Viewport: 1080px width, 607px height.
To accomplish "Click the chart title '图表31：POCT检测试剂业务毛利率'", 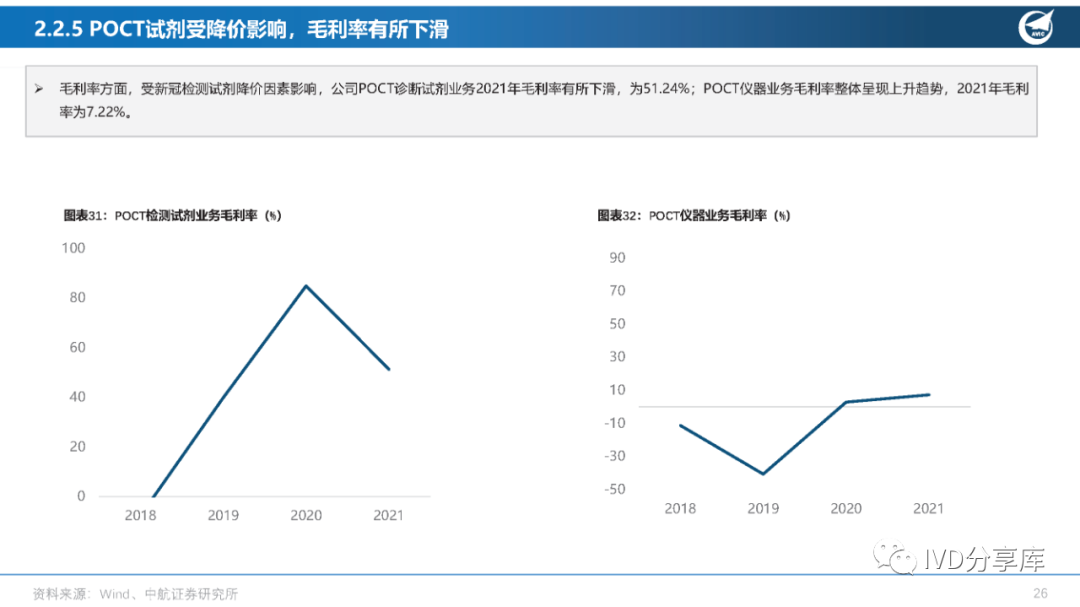I will point(172,216).
